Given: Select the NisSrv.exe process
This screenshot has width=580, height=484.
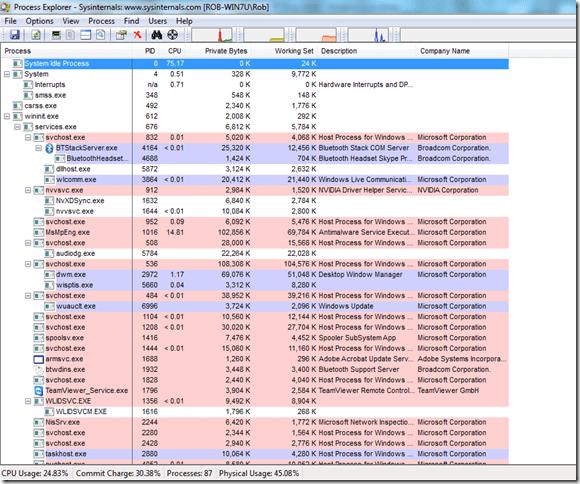Looking at the screenshot, I should click(x=255, y=422).
